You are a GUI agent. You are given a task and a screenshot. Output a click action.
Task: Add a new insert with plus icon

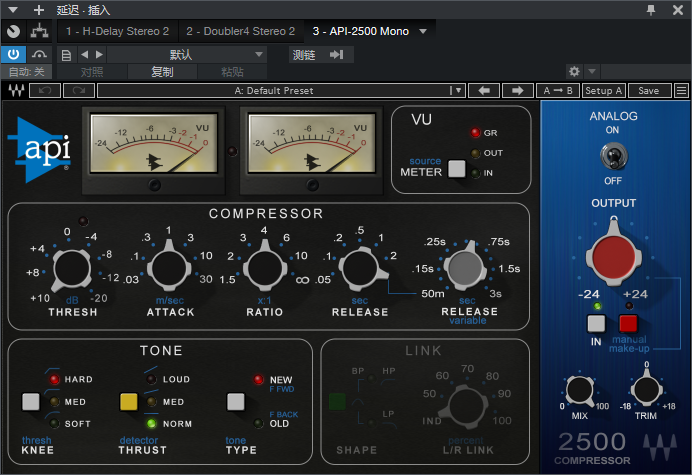point(39,10)
